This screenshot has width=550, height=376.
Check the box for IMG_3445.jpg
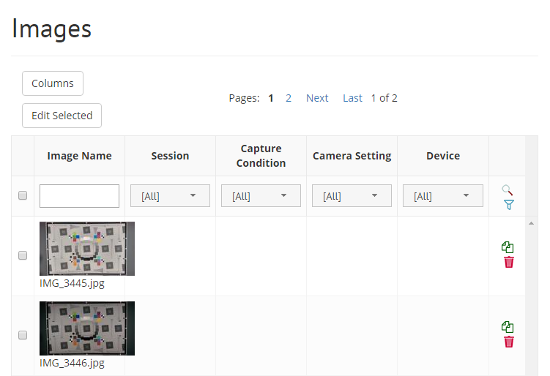tap(22, 255)
